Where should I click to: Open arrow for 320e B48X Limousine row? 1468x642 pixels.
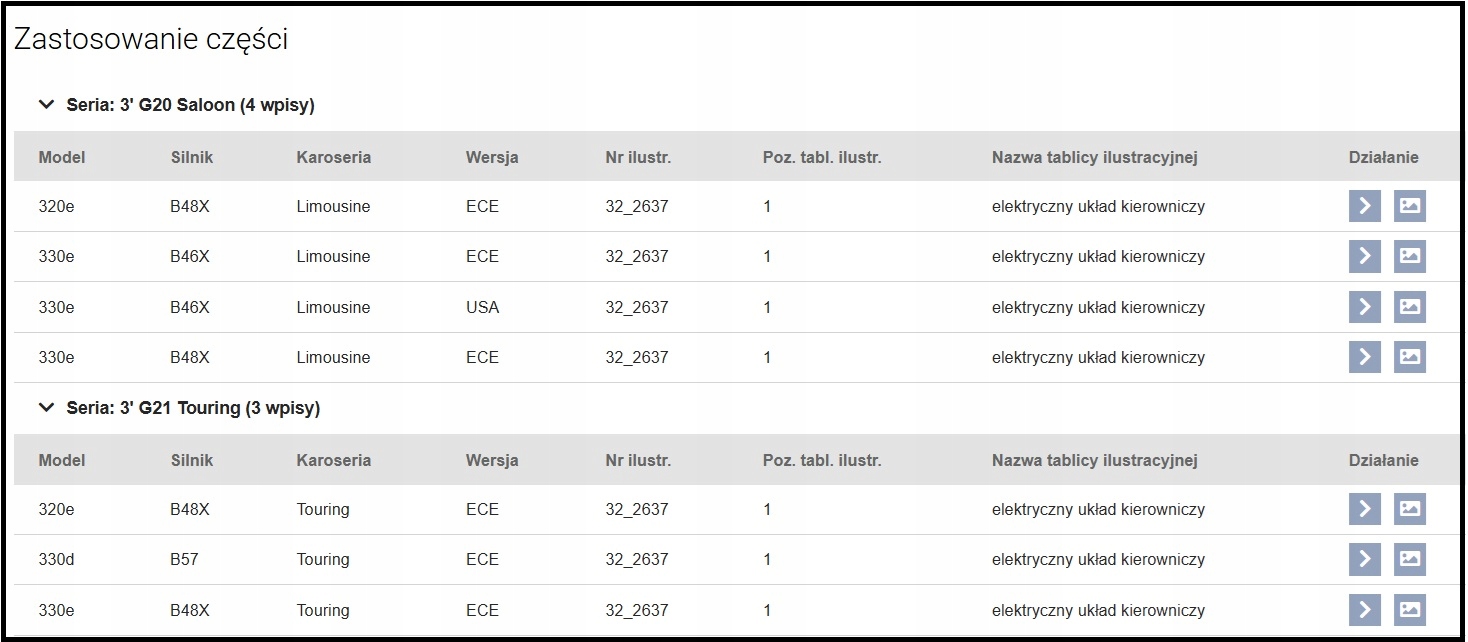click(x=1364, y=206)
